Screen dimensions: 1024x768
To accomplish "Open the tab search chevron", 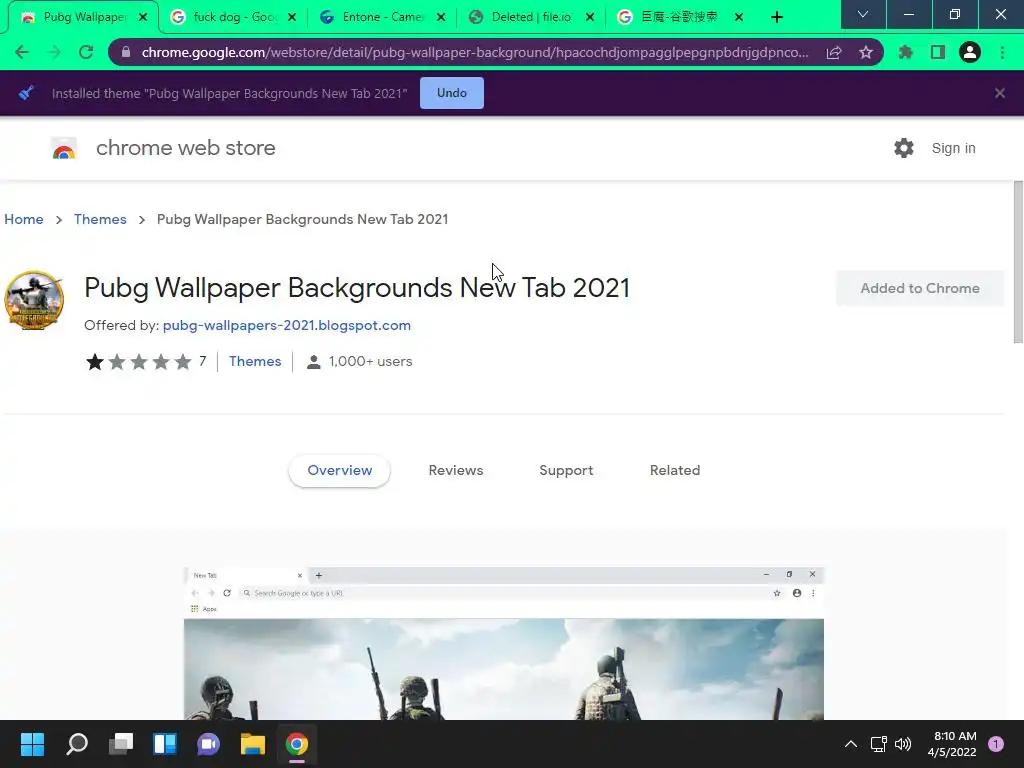I will (863, 14).
